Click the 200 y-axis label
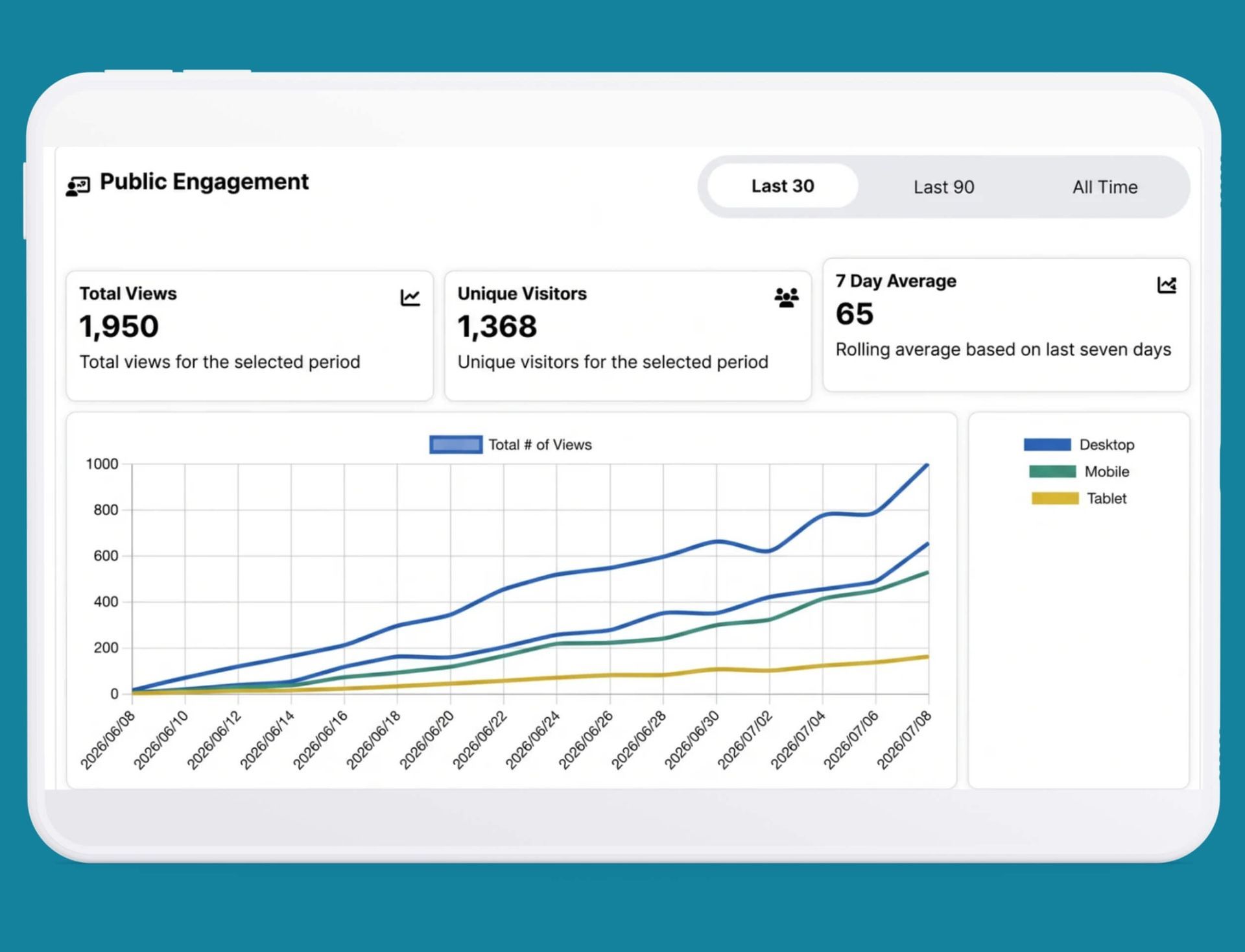Screen dimensions: 1245x952 (106, 648)
